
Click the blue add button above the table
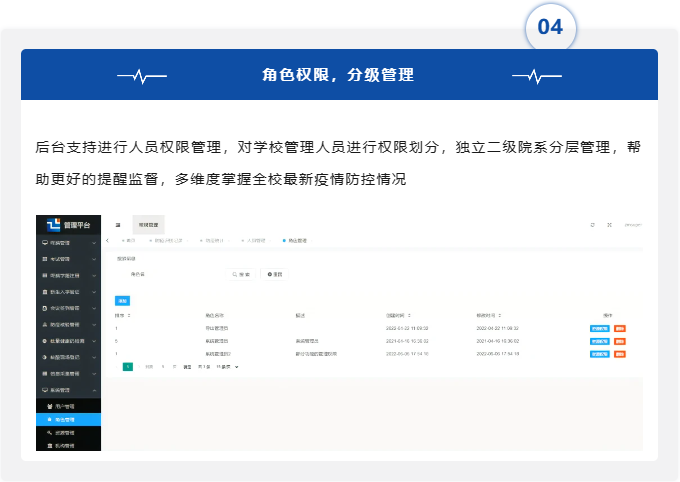tap(123, 299)
